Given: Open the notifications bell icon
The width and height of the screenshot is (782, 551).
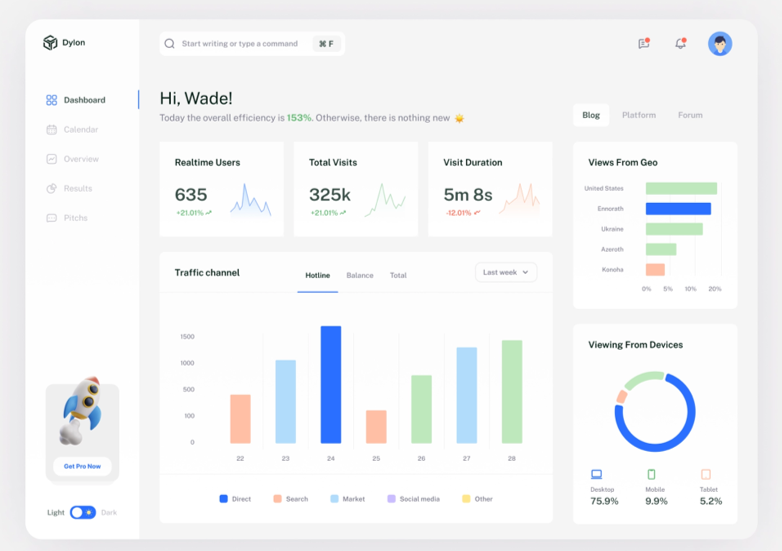Looking at the screenshot, I should pos(681,43).
